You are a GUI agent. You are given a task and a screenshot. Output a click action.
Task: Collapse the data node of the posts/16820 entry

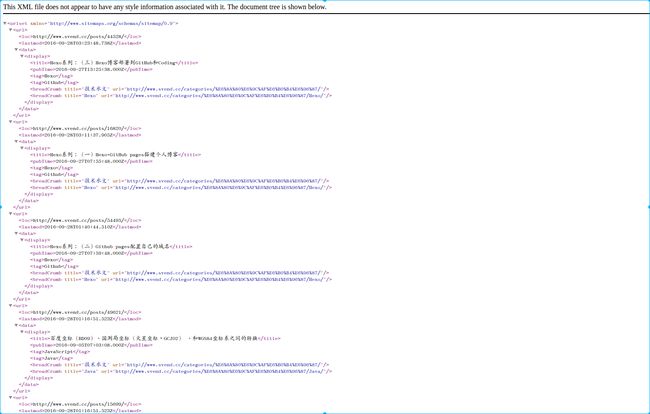click(16, 142)
